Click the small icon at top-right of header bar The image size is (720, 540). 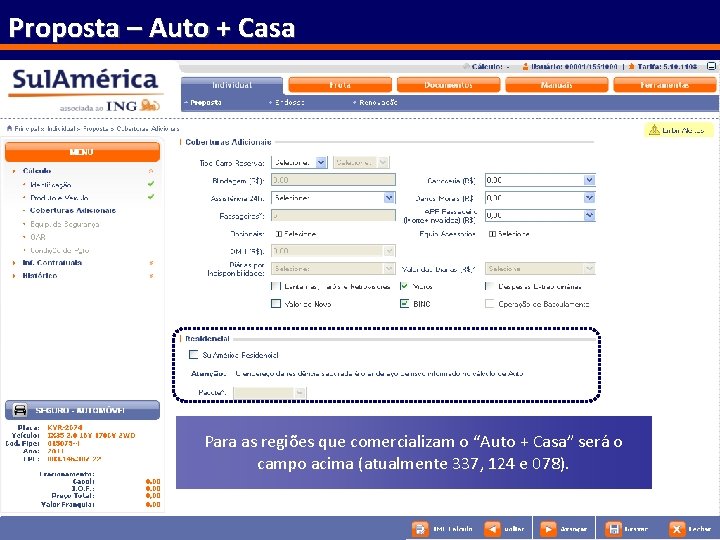coord(711,66)
